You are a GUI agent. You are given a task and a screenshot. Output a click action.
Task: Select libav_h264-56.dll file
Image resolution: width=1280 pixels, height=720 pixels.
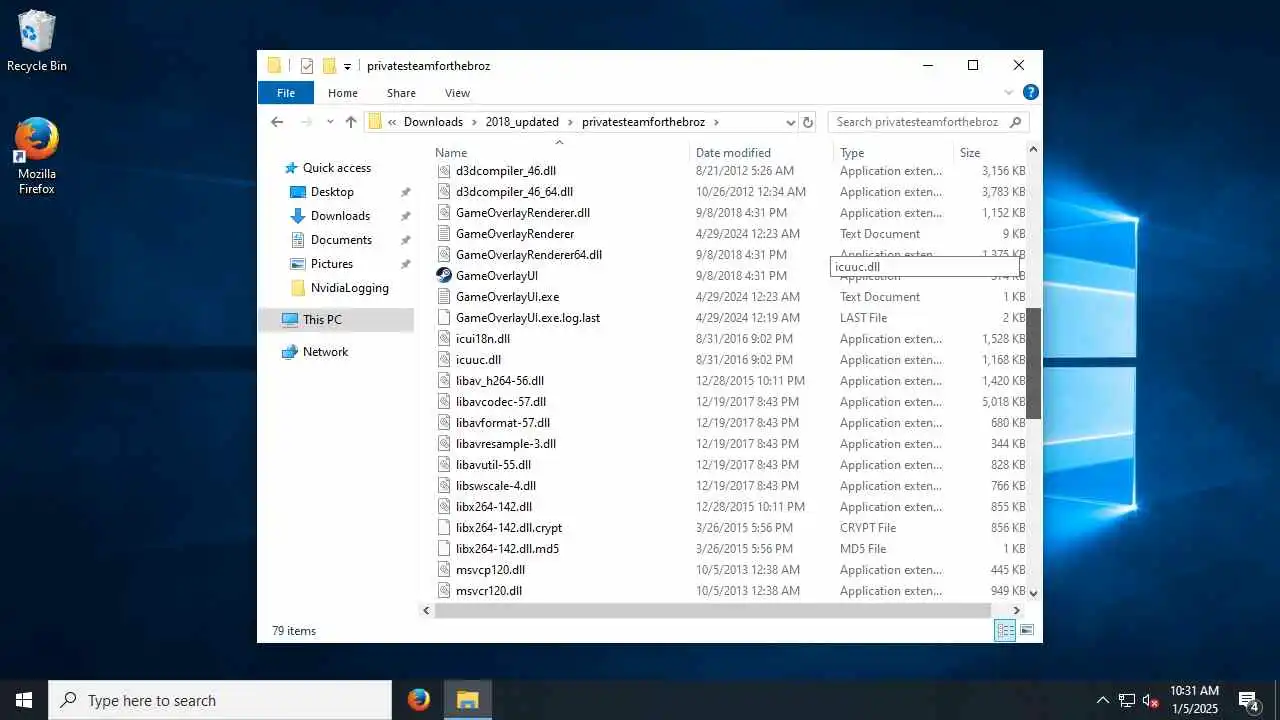pyautogui.click(x=500, y=381)
